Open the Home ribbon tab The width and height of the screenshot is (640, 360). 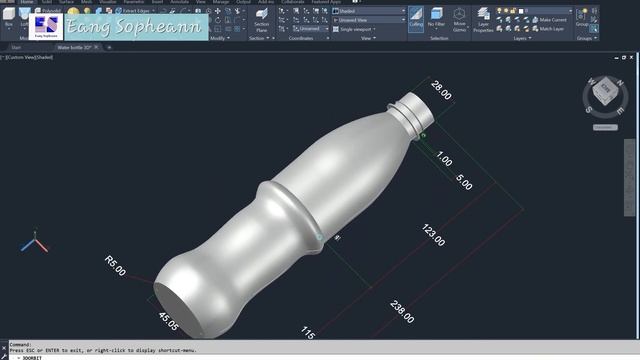coord(27,2)
